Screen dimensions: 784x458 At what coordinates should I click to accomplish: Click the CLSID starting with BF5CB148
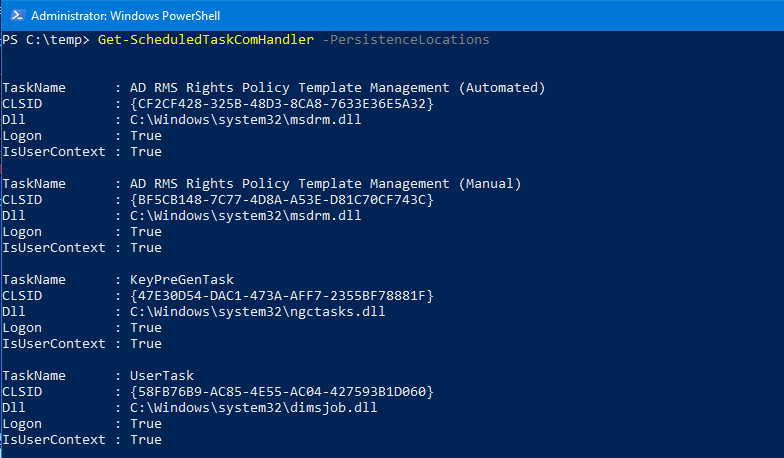[282, 200]
